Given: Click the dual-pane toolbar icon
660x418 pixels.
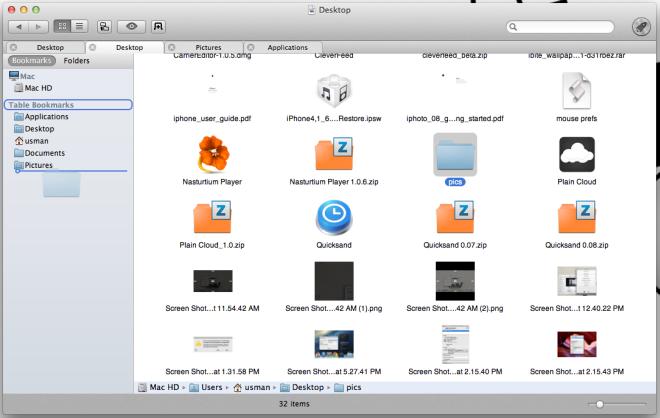Looking at the screenshot, I should click(x=104, y=27).
